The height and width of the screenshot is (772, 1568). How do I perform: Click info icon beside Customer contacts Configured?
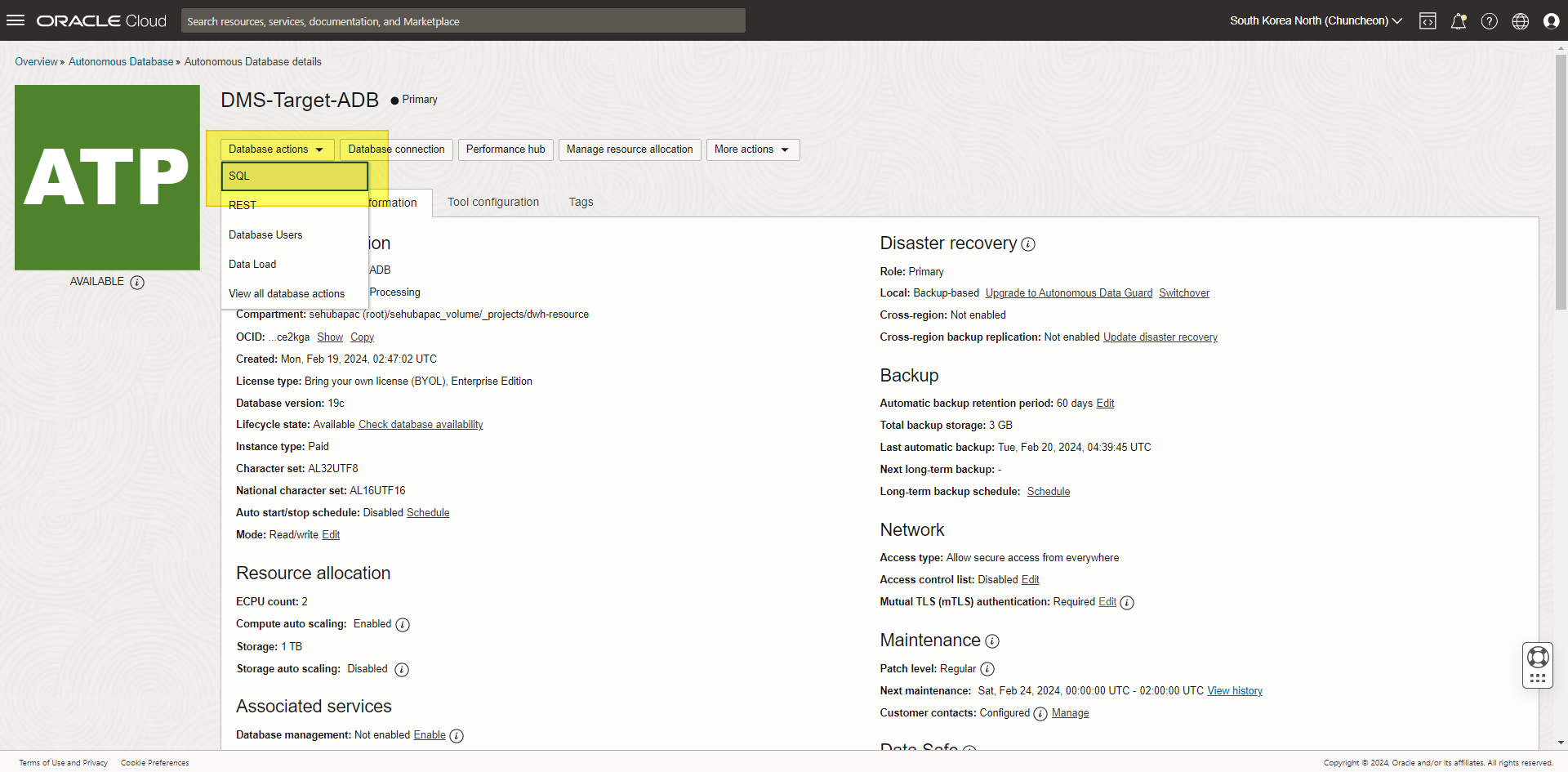point(1040,714)
